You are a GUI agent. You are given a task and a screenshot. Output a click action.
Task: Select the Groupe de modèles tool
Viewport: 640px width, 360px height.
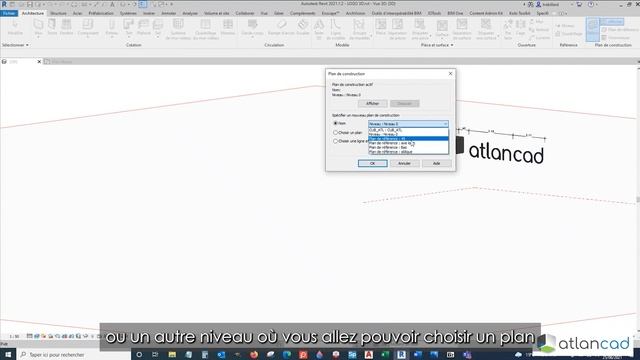(x=359, y=29)
